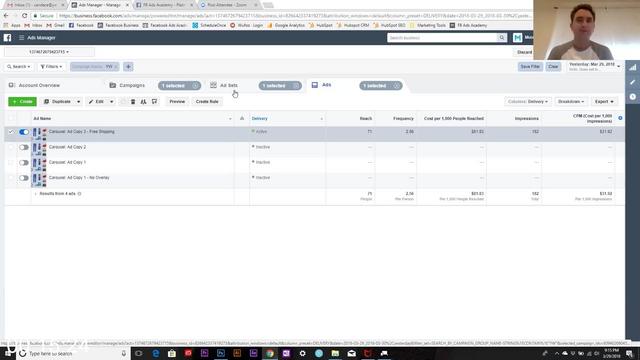Screen dimensions: 640x360
Task: Click the tag/label icon in toolbar
Action: [x=154, y=102]
